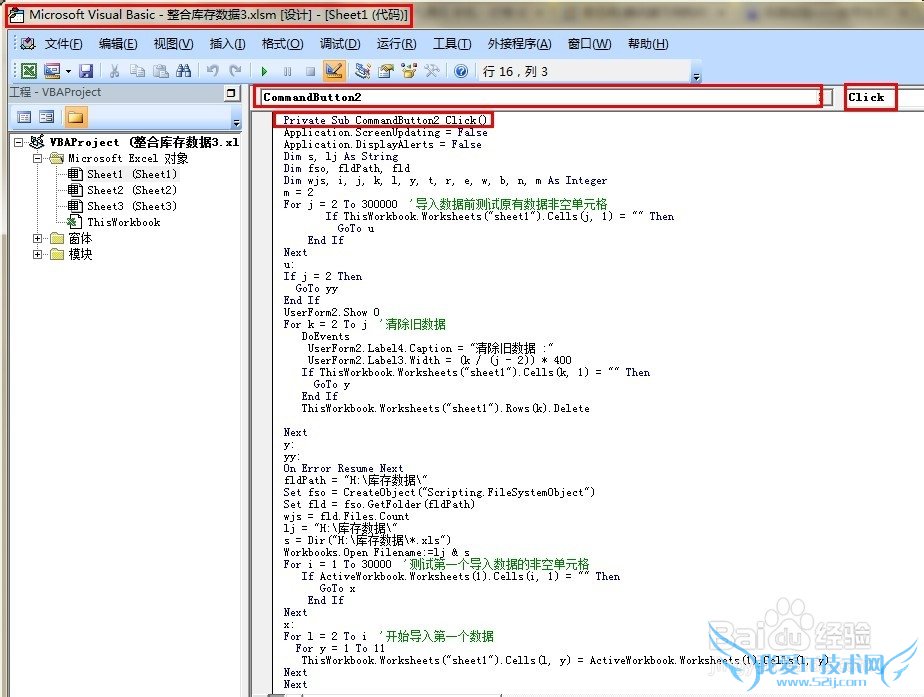Click the View Object icon in project panel
924x697 pixels.
pyautogui.click(x=47, y=117)
